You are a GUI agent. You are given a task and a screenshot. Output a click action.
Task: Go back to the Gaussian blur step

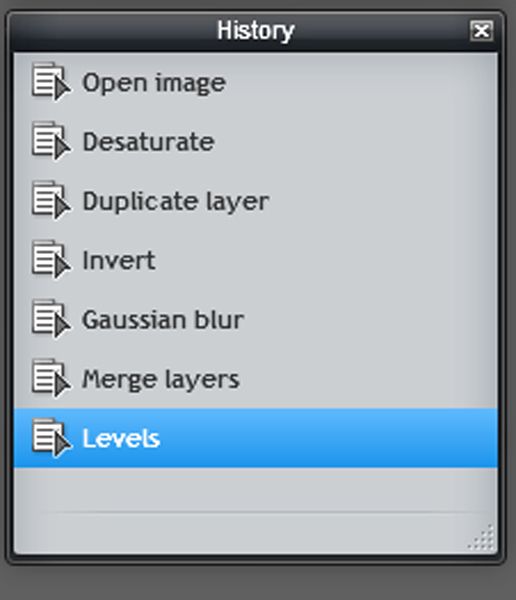[x=256, y=320]
